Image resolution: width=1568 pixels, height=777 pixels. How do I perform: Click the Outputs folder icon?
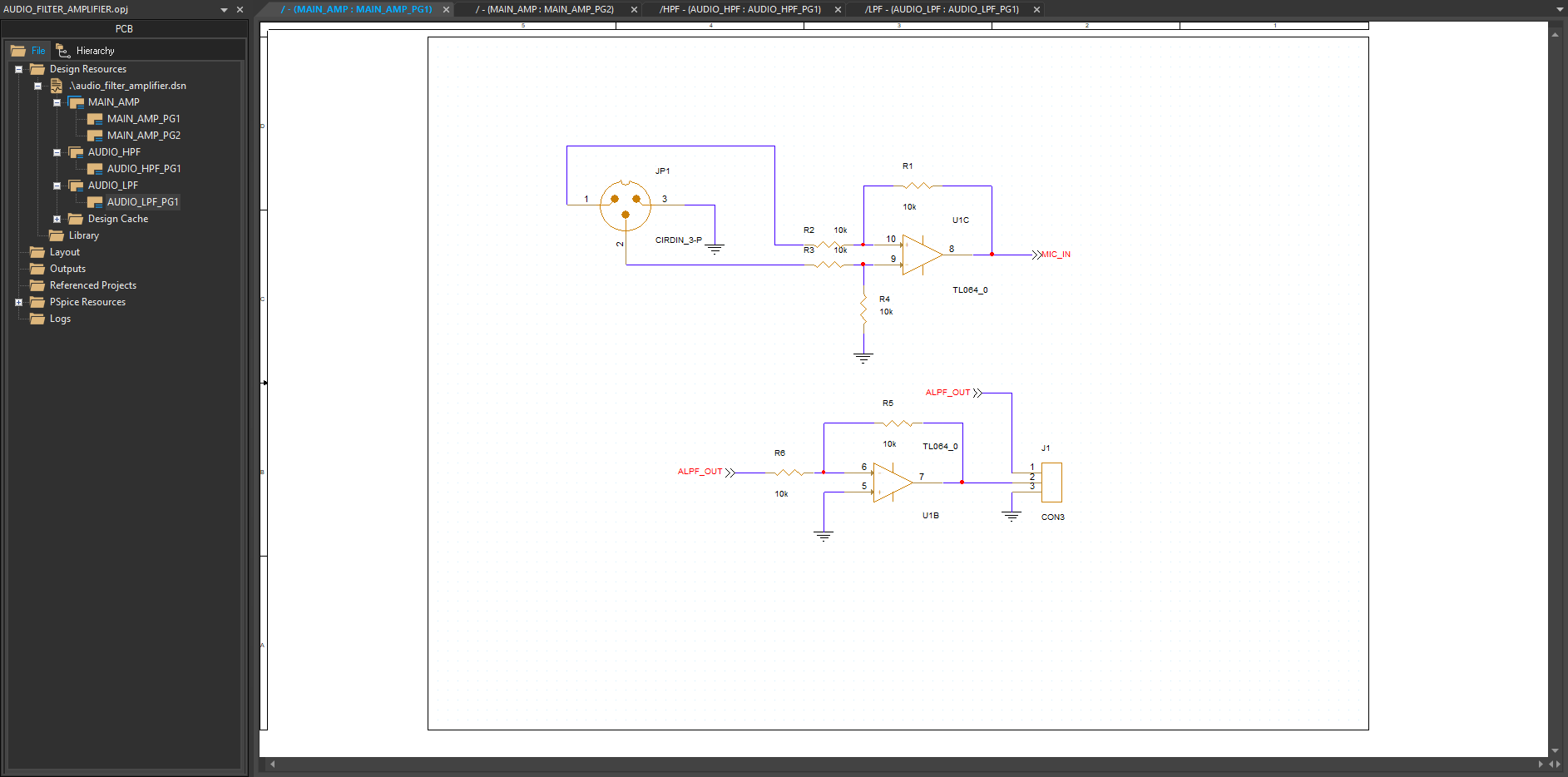click(x=37, y=269)
